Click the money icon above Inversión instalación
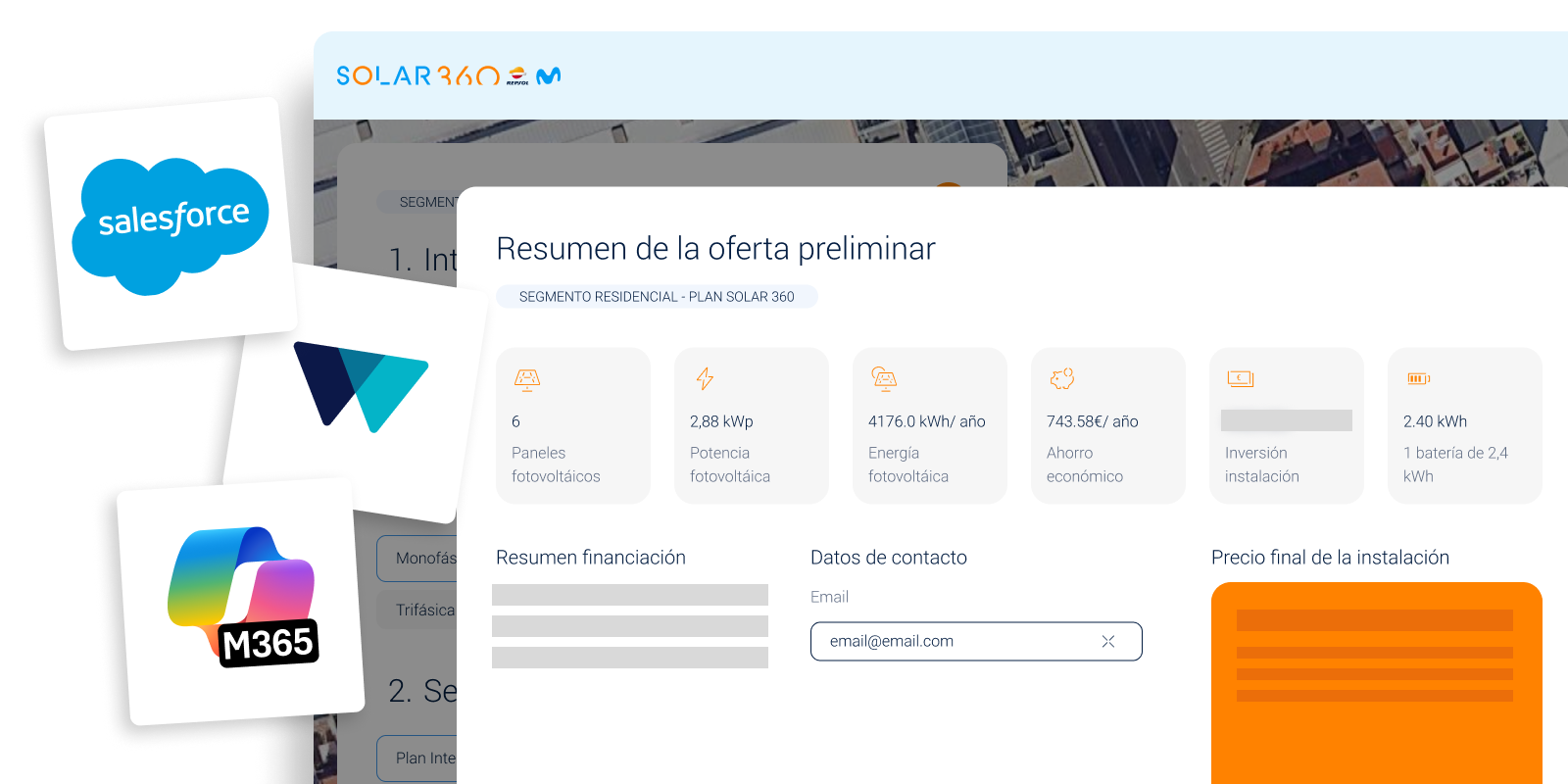This screenshot has height=784, width=1568. [x=1241, y=378]
